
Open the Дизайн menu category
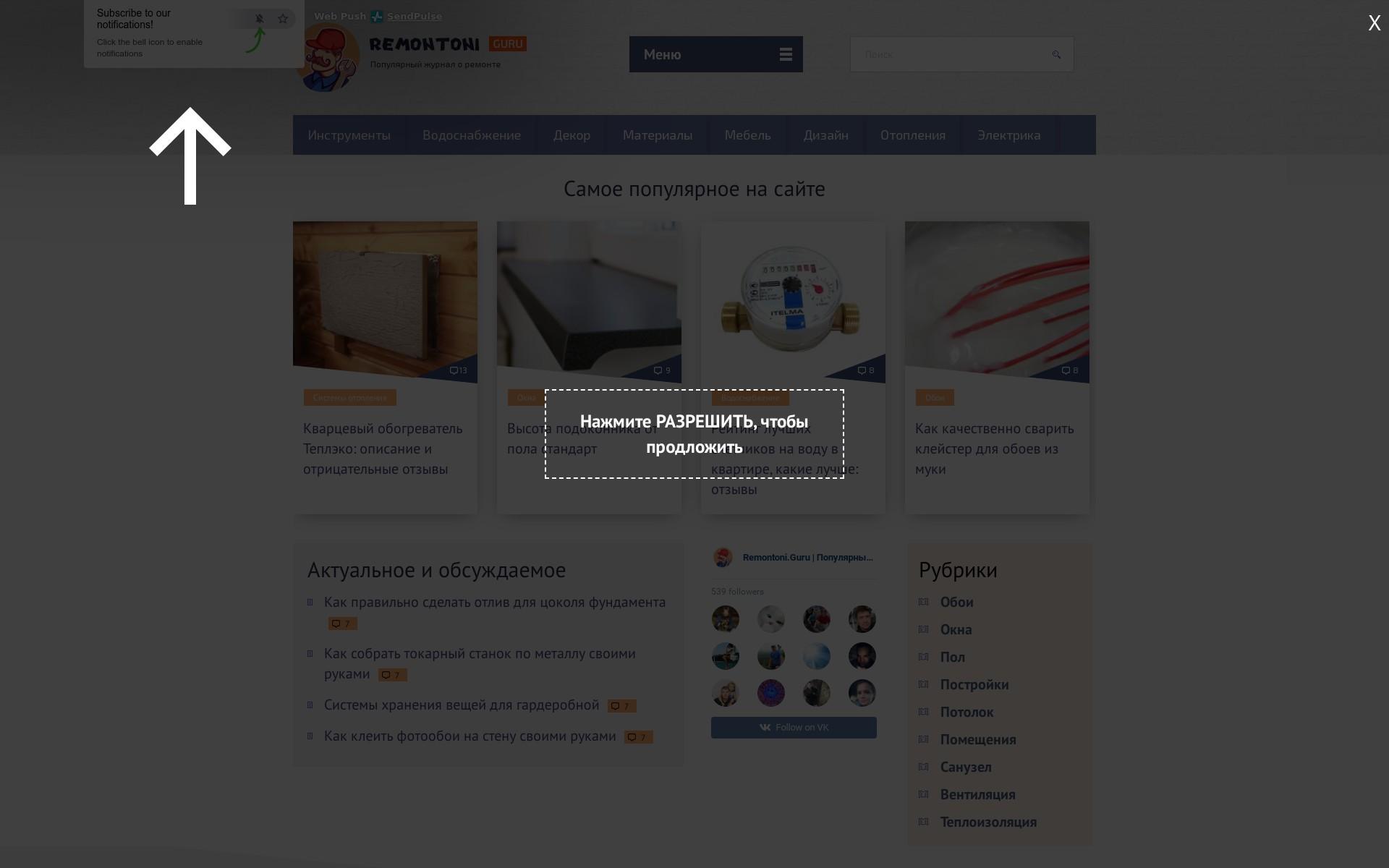825,135
